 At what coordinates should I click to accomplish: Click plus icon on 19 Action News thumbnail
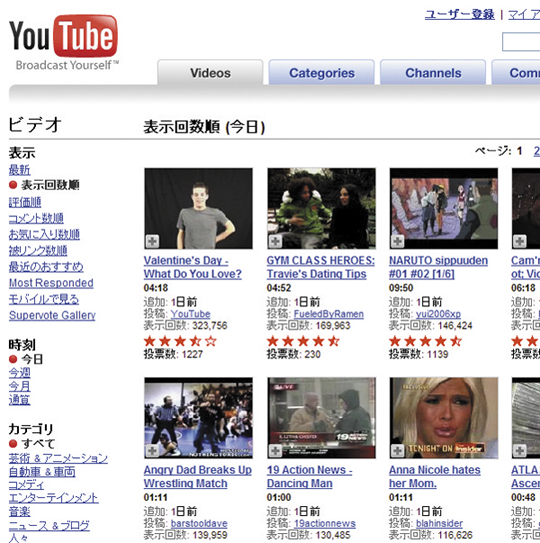pos(275,451)
